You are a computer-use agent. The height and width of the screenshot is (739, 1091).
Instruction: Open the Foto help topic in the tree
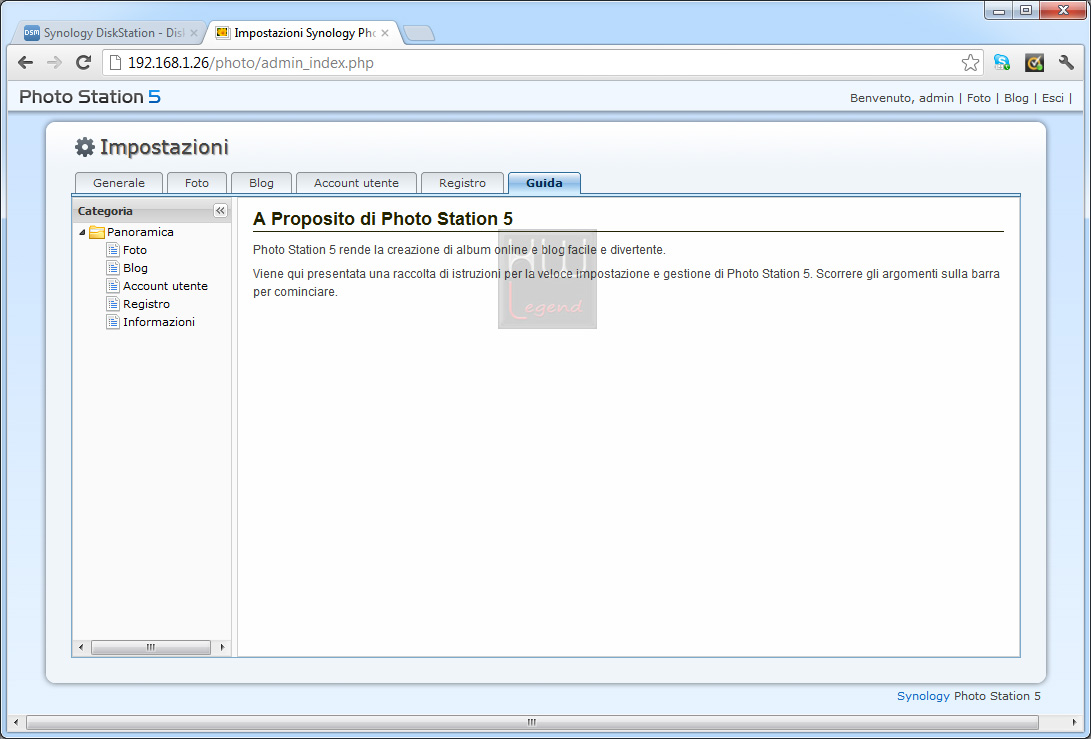point(135,250)
